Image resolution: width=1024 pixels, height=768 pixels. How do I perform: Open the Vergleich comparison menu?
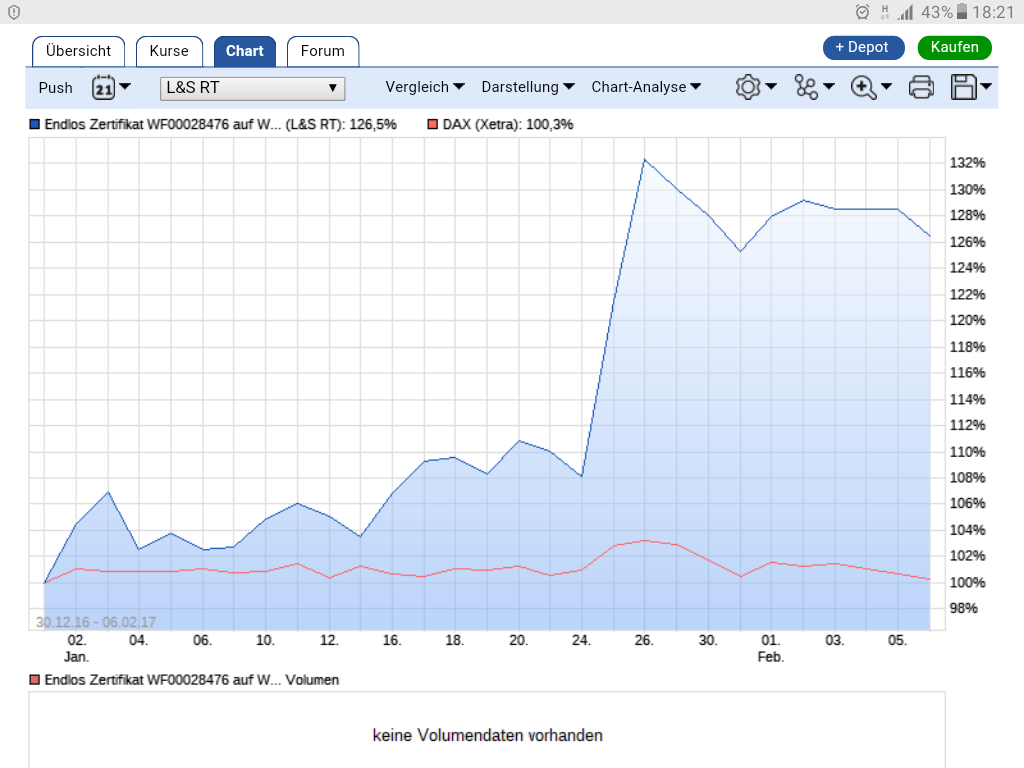tap(425, 87)
